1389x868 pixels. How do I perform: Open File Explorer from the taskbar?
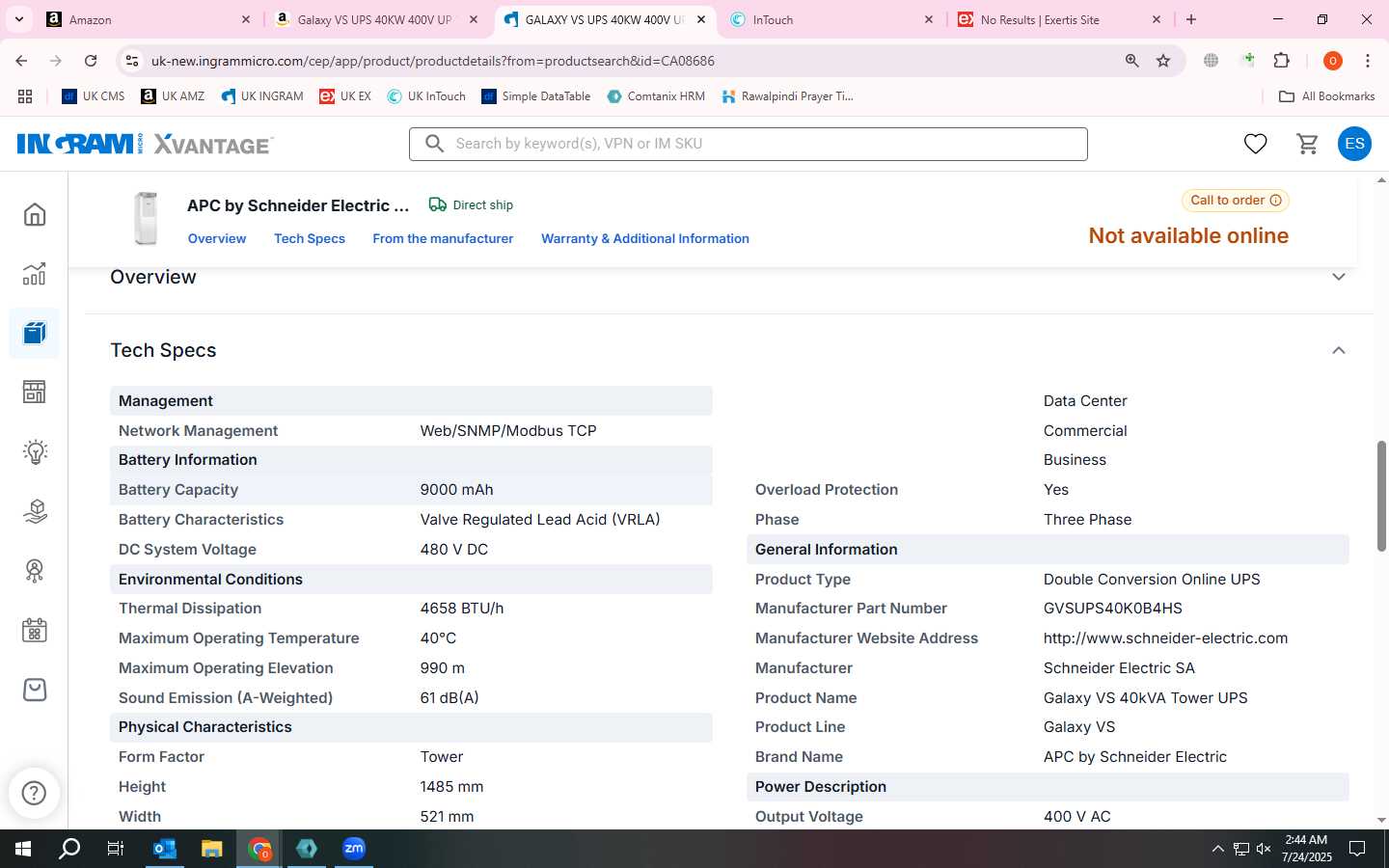point(212,849)
